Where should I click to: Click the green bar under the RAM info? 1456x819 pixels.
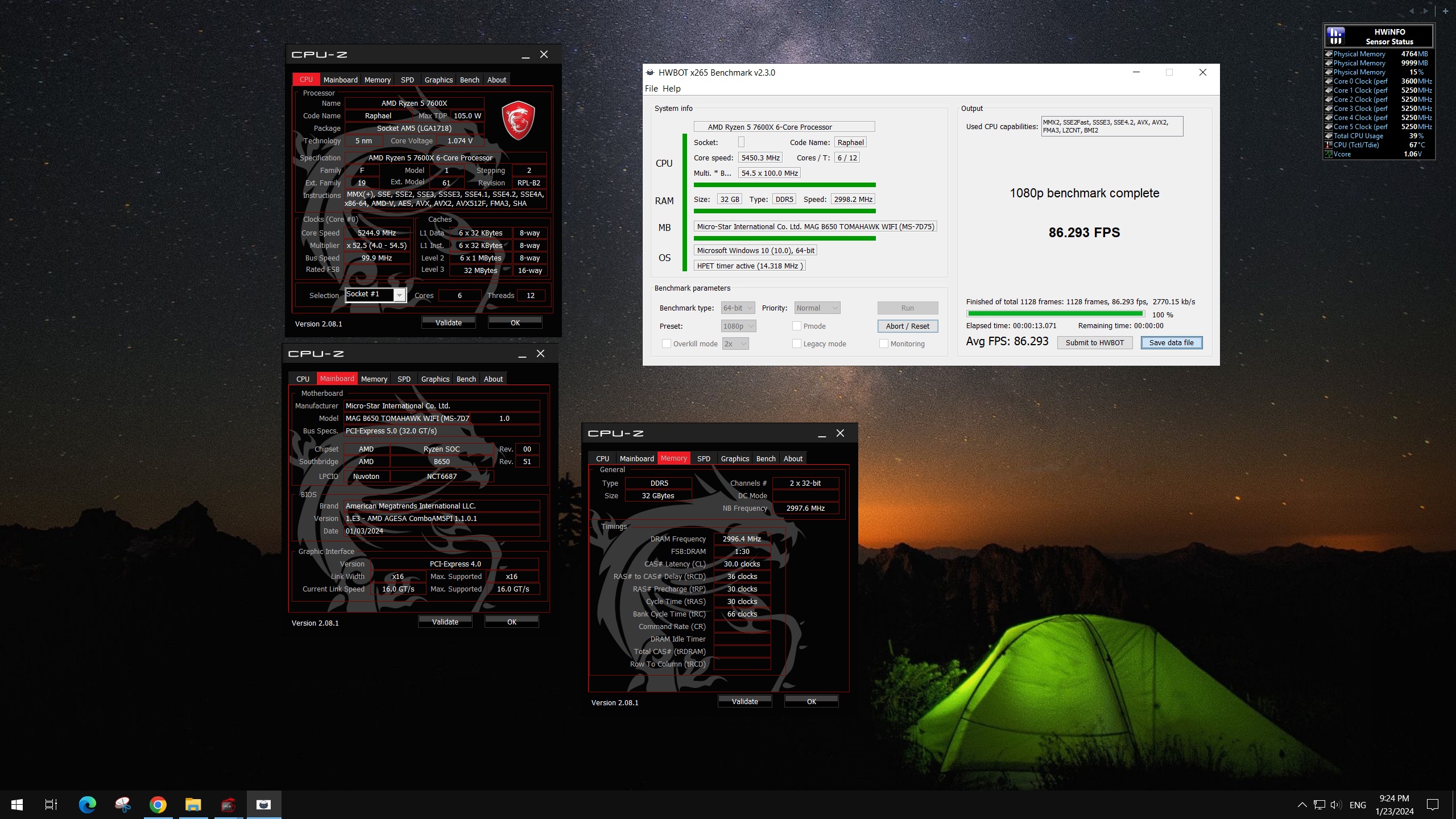coord(784,211)
